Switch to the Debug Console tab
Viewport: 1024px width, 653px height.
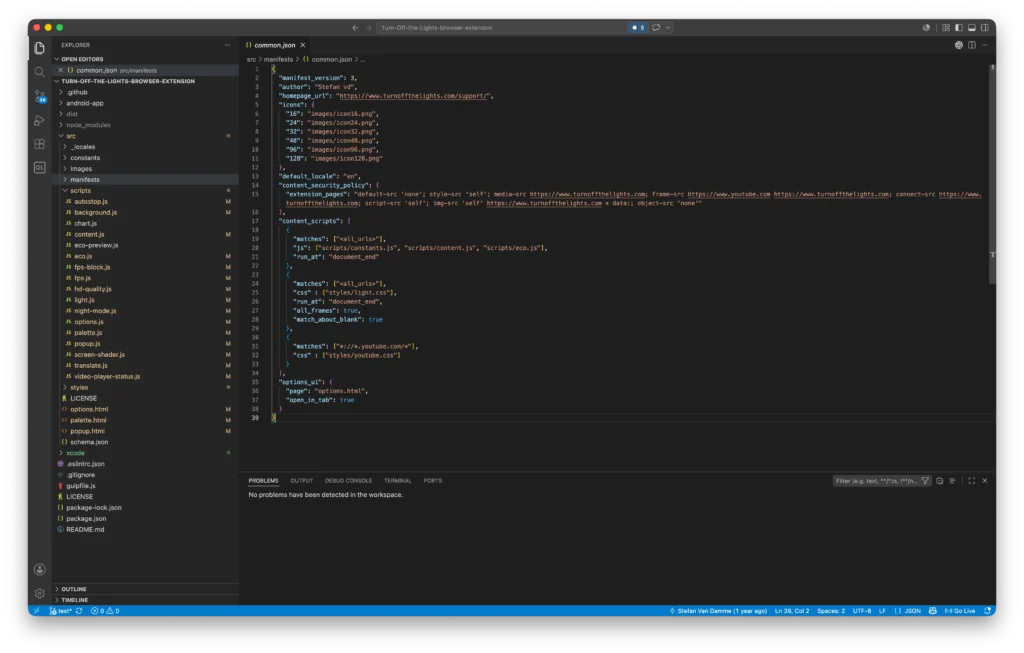click(348, 481)
